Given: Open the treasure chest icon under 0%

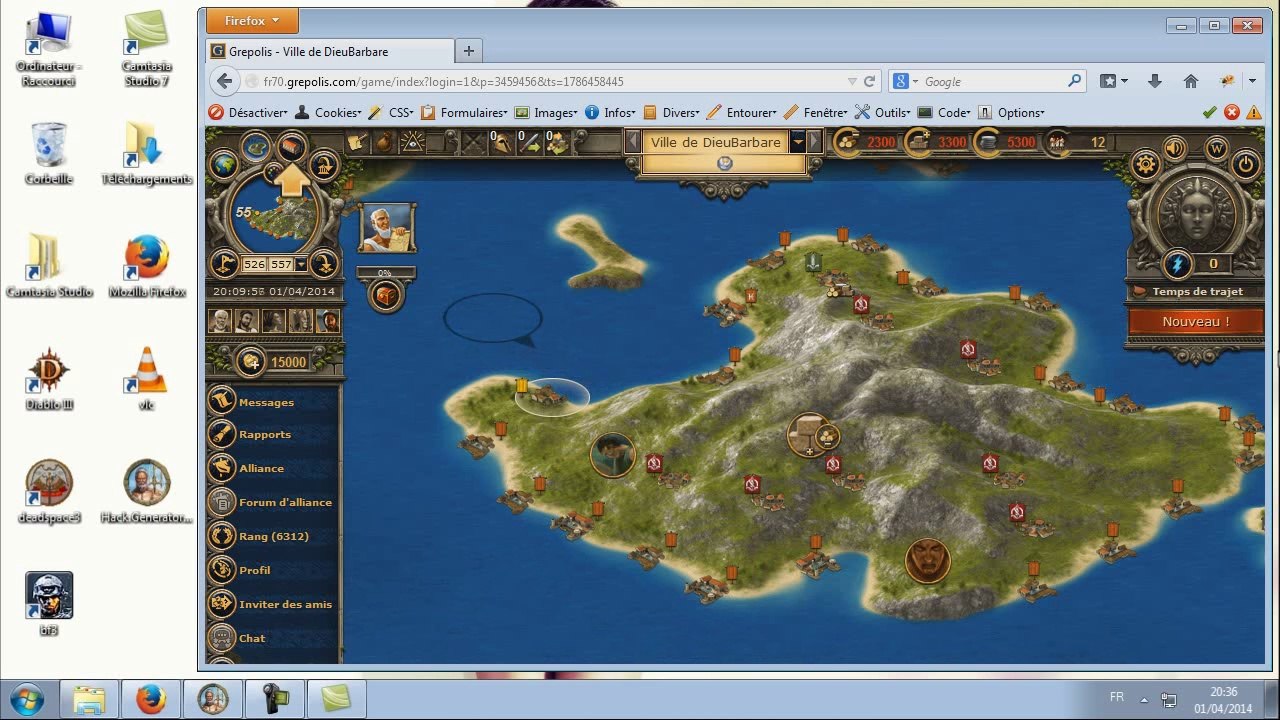Looking at the screenshot, I should point(386,295).
